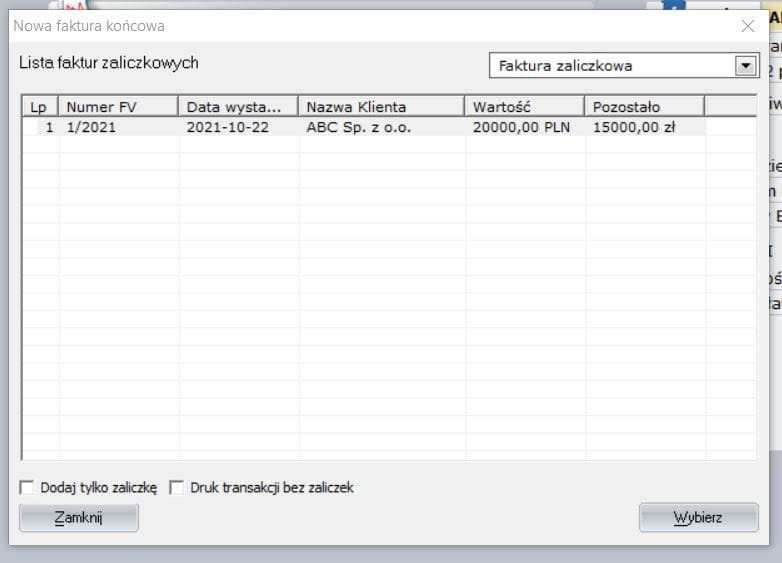Enable Druk transakcji bez zaliczek checkbox
Image resolution: width=782 pixels, height=563 pixels.
click(x=177, y=488)
